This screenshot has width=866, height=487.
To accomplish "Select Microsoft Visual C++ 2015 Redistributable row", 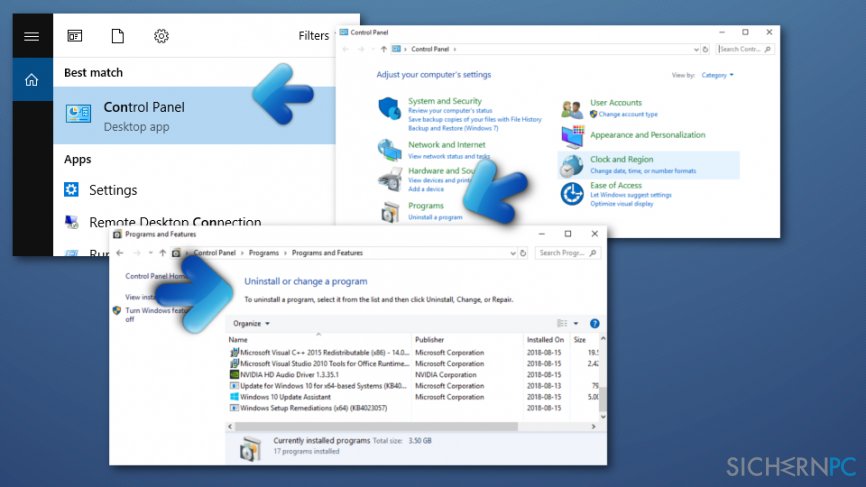I will 413,352.
